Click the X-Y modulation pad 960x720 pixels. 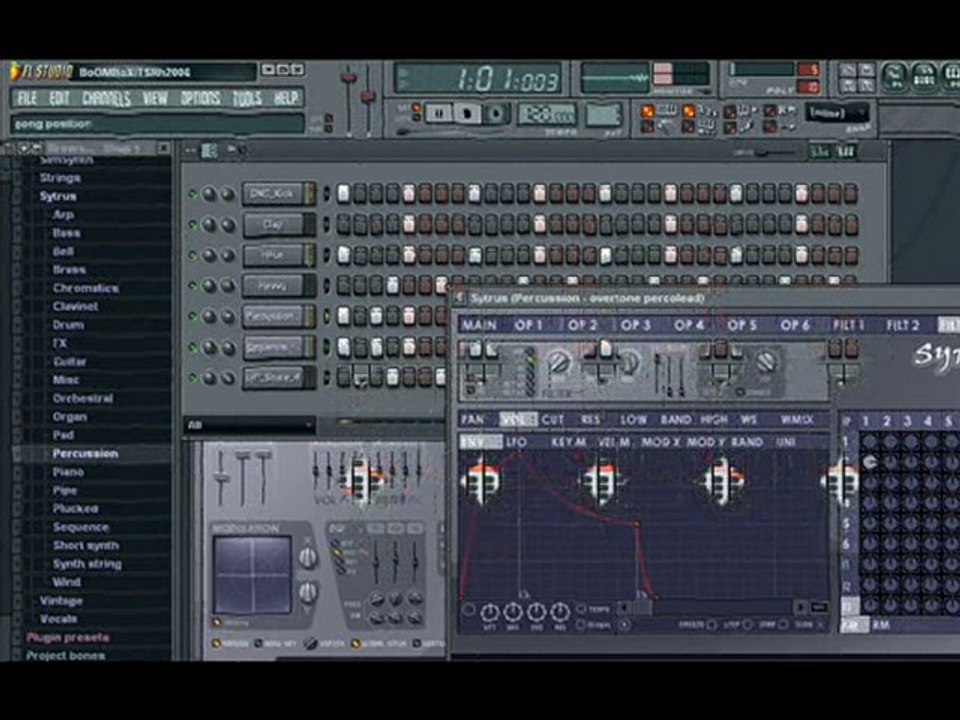252,574
